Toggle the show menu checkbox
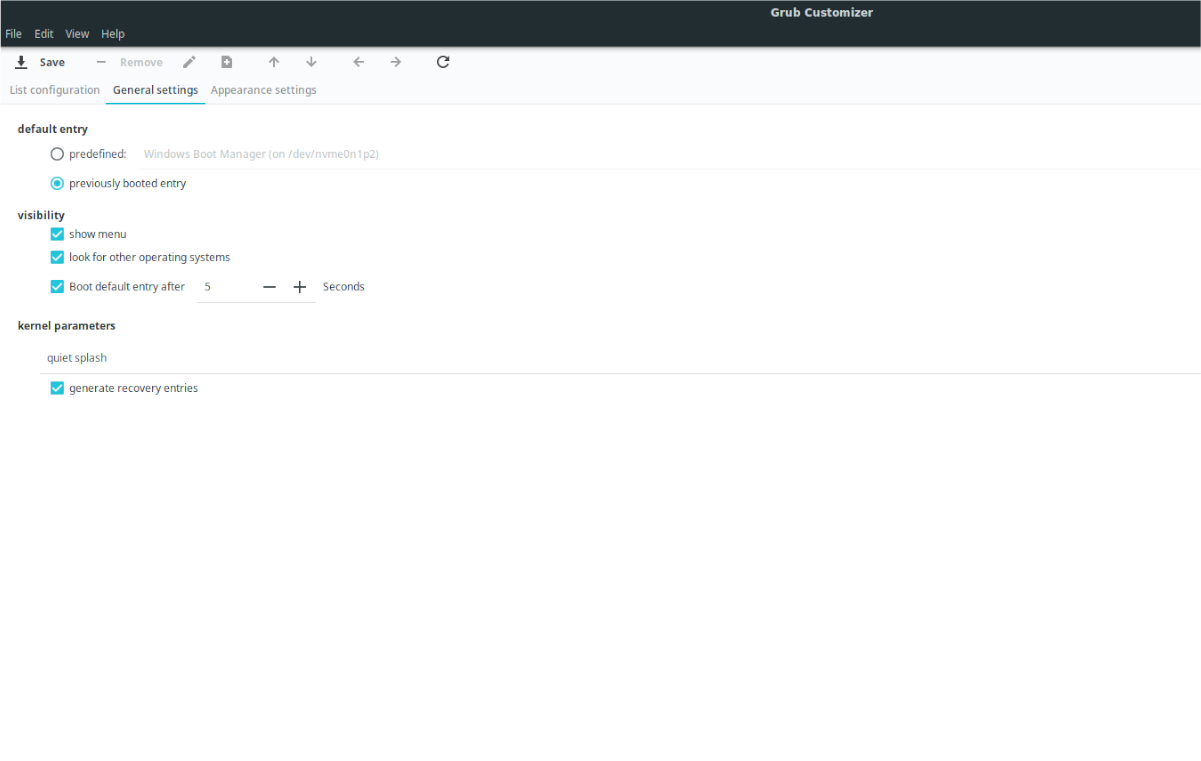Viewport: 1201px width, 761px height. (57, 234)
